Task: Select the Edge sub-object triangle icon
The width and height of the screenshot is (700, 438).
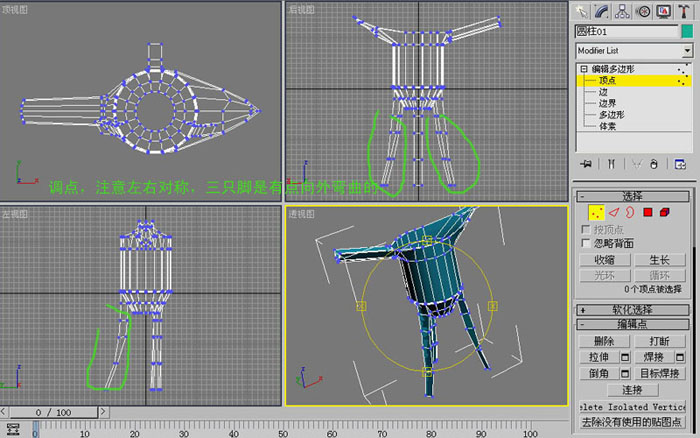Action: tap(614, 213)
